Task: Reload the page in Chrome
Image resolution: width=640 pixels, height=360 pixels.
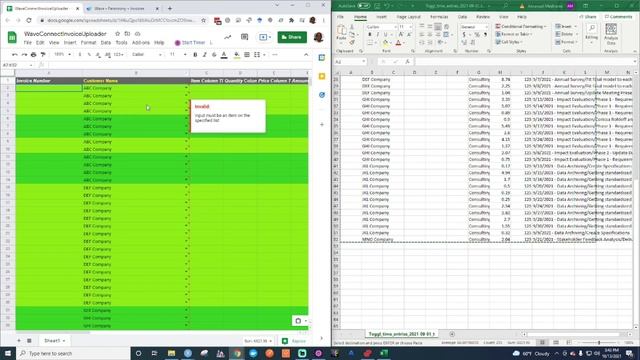Action: coord(29,20)
